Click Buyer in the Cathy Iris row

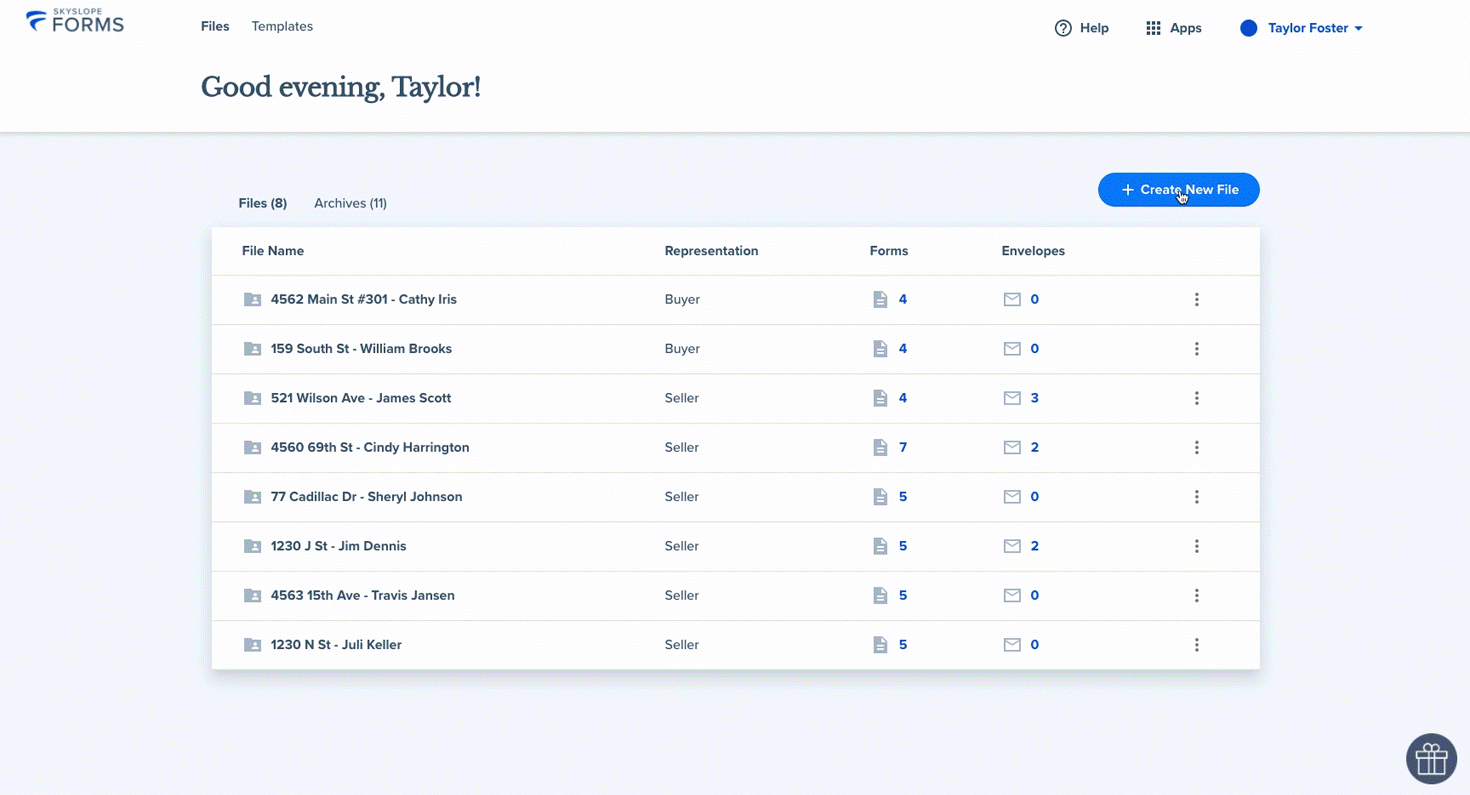(x=682, y=299)
